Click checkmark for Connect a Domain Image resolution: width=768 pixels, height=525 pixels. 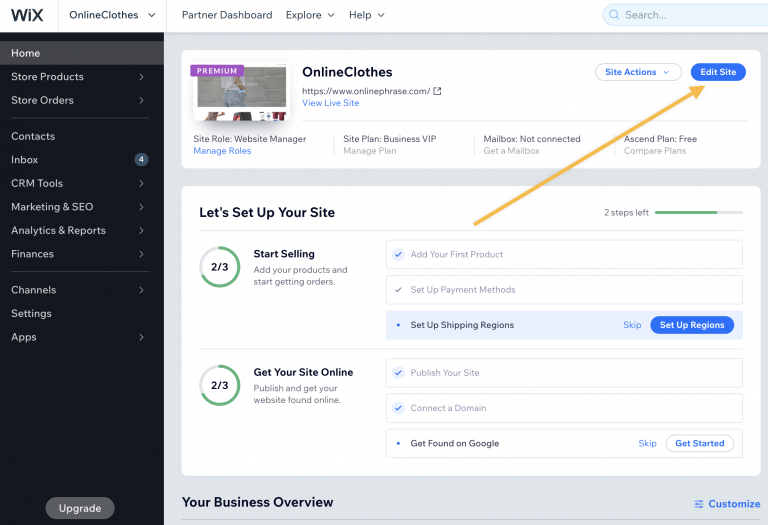pyautogui.click(x=398, y=408)
